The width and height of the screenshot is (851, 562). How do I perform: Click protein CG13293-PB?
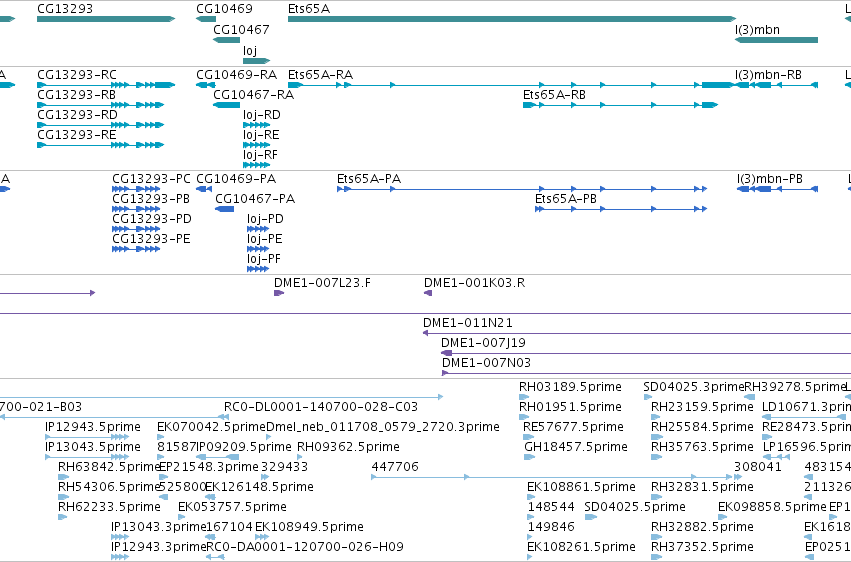(x=136, y=209)
